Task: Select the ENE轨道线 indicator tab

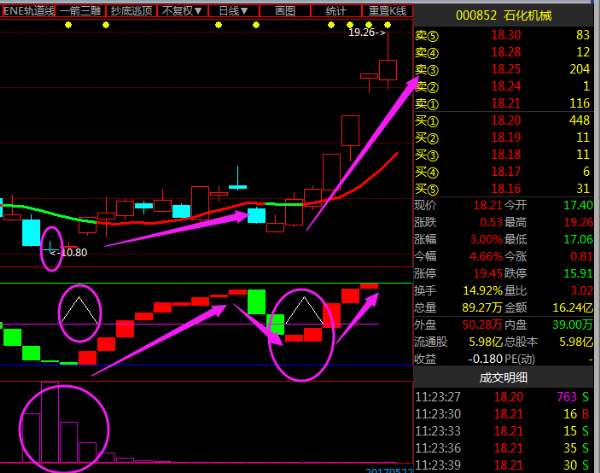Action: pyautogui.click(x=27, y=10)
